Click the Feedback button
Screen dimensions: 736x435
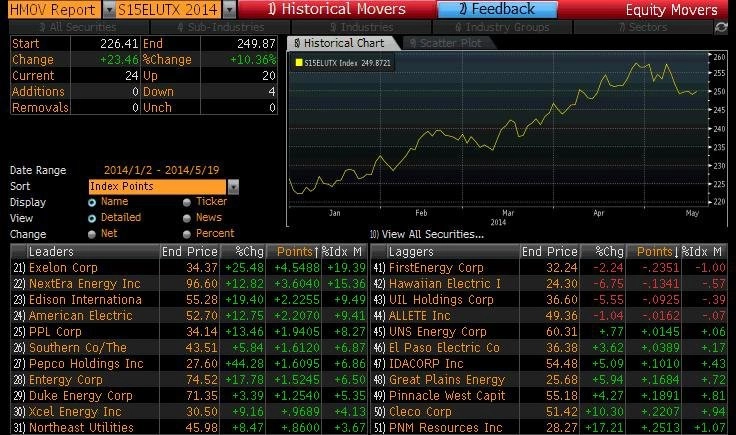[x=497, y=9]
